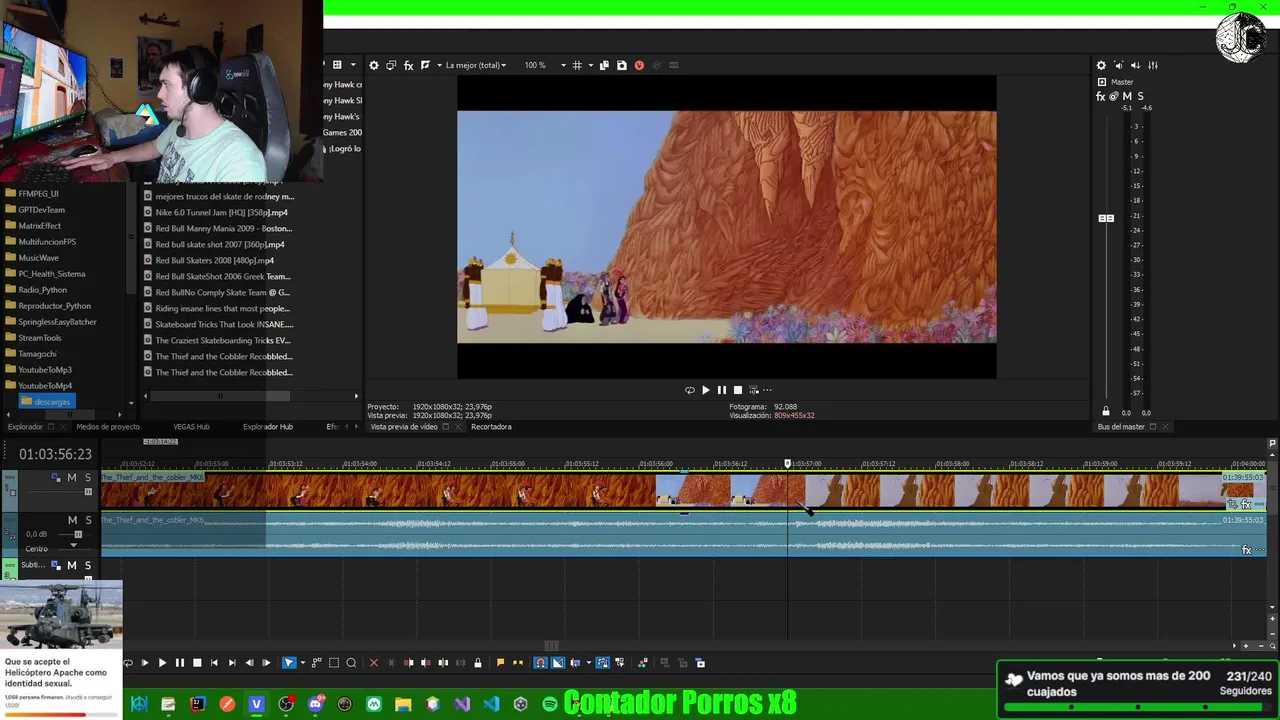
Task: Toggle the magnet snapping icon in timeline toolbar
Action: coord(540,663)
